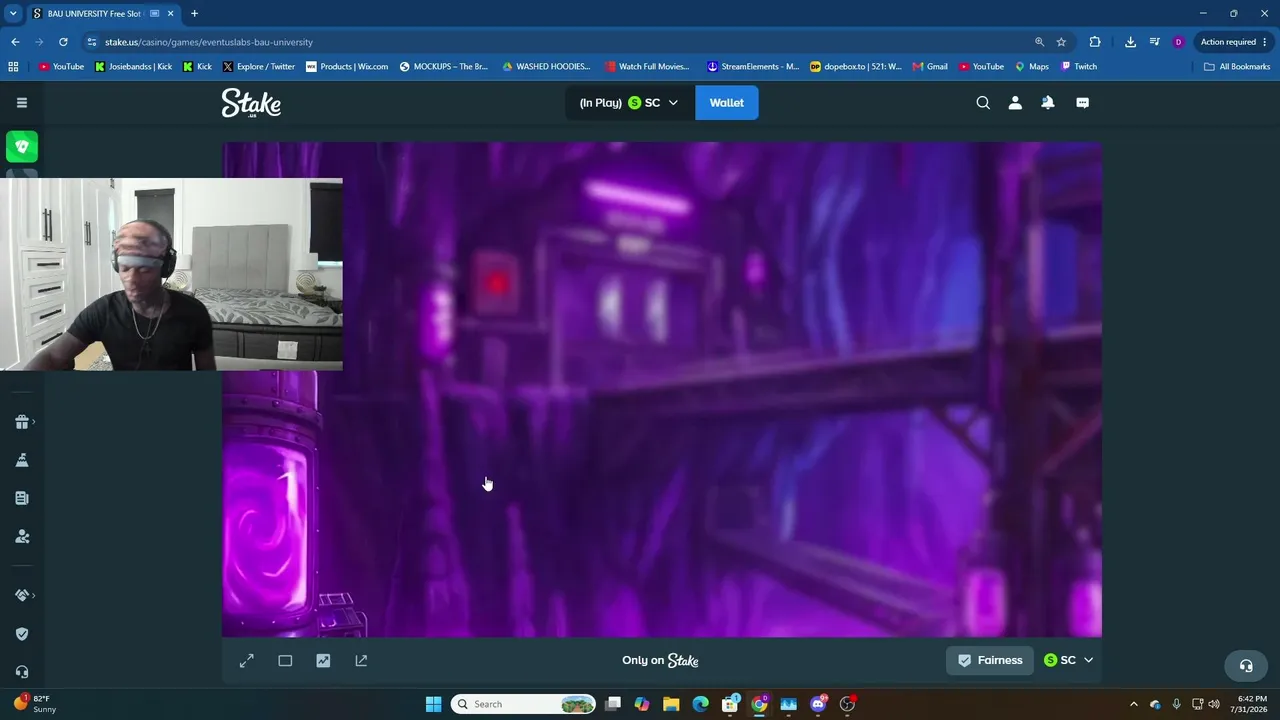Open File Explorer from the taskbar
The width and height of the screenshot is (1280, 720).
point(671,704)
